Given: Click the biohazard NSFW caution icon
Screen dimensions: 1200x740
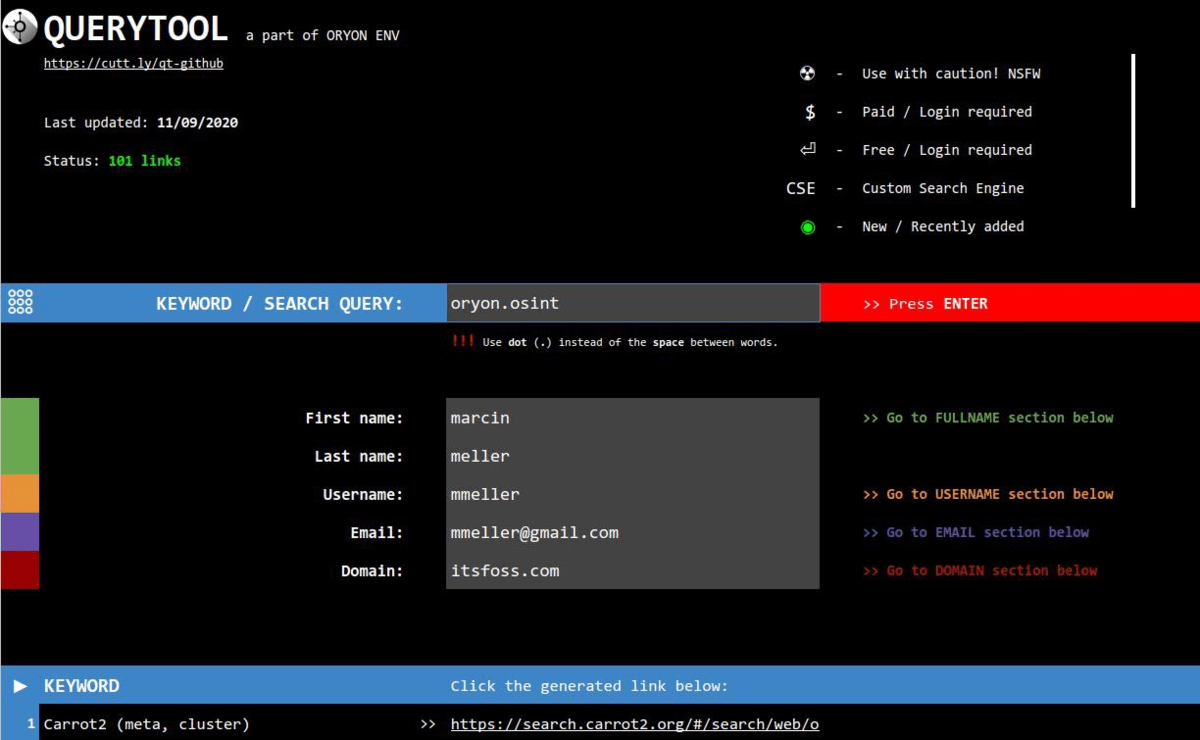Looking at the screenshot, I should 808,73.
